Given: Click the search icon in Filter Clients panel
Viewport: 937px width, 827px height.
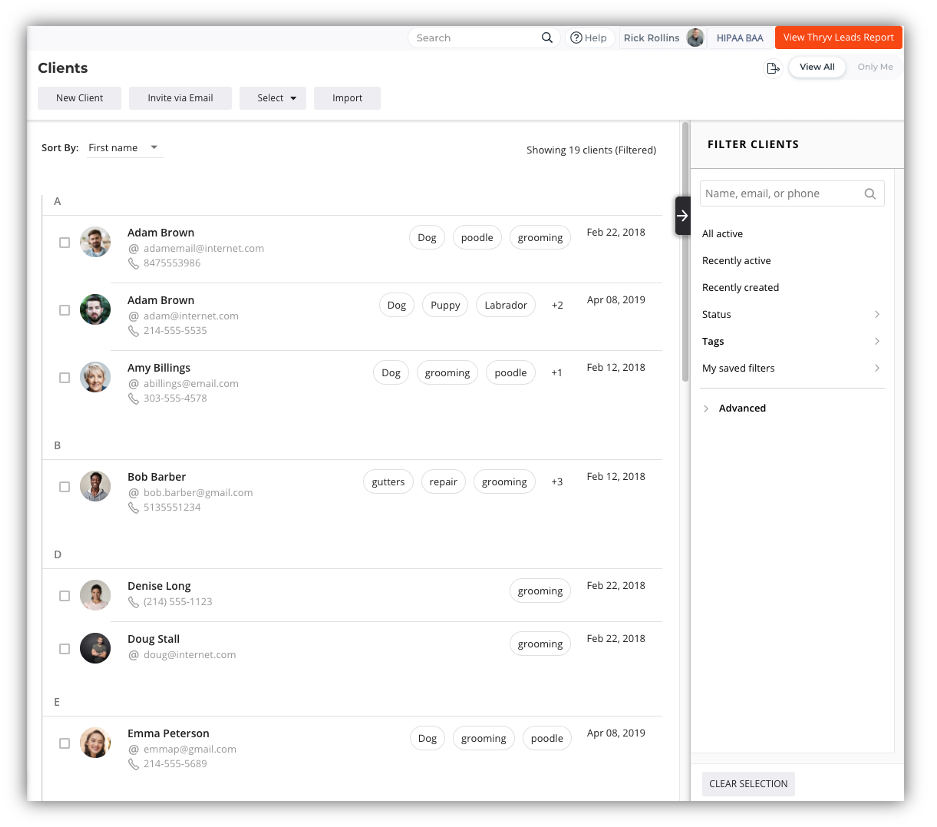Looking at the screenshot, I should (x=869, y=193).
